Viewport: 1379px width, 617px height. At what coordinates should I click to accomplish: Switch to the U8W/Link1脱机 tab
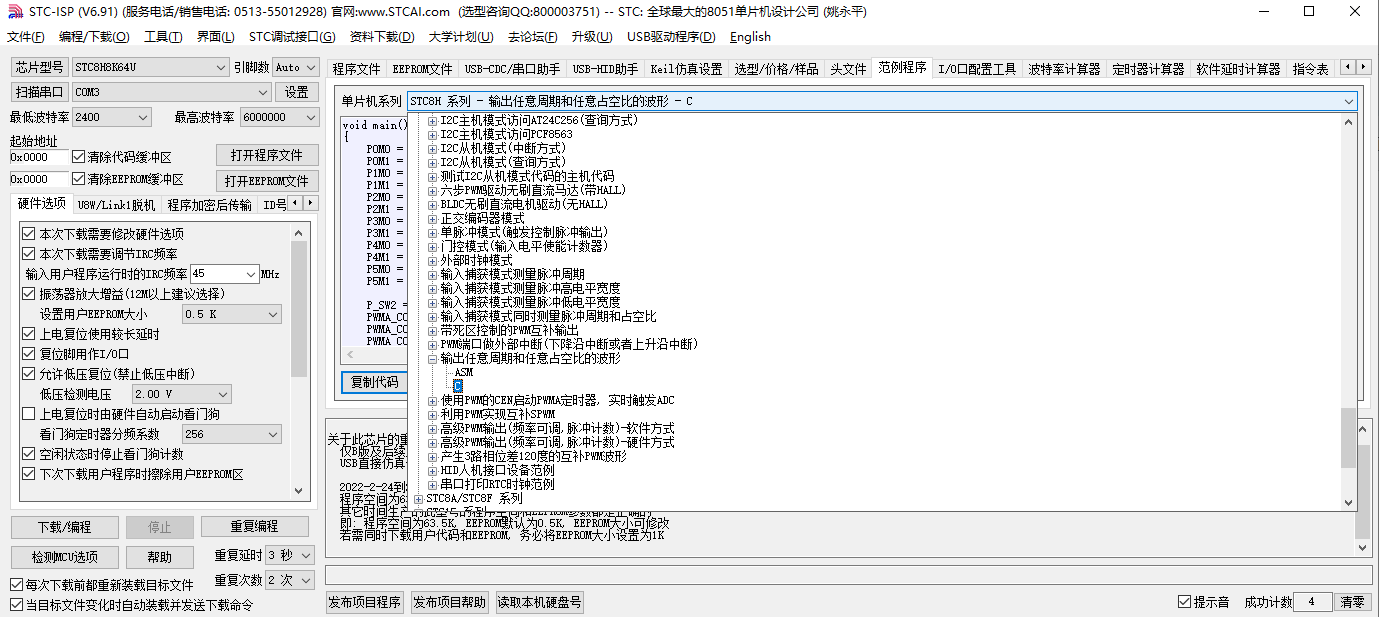click(116, 205)
